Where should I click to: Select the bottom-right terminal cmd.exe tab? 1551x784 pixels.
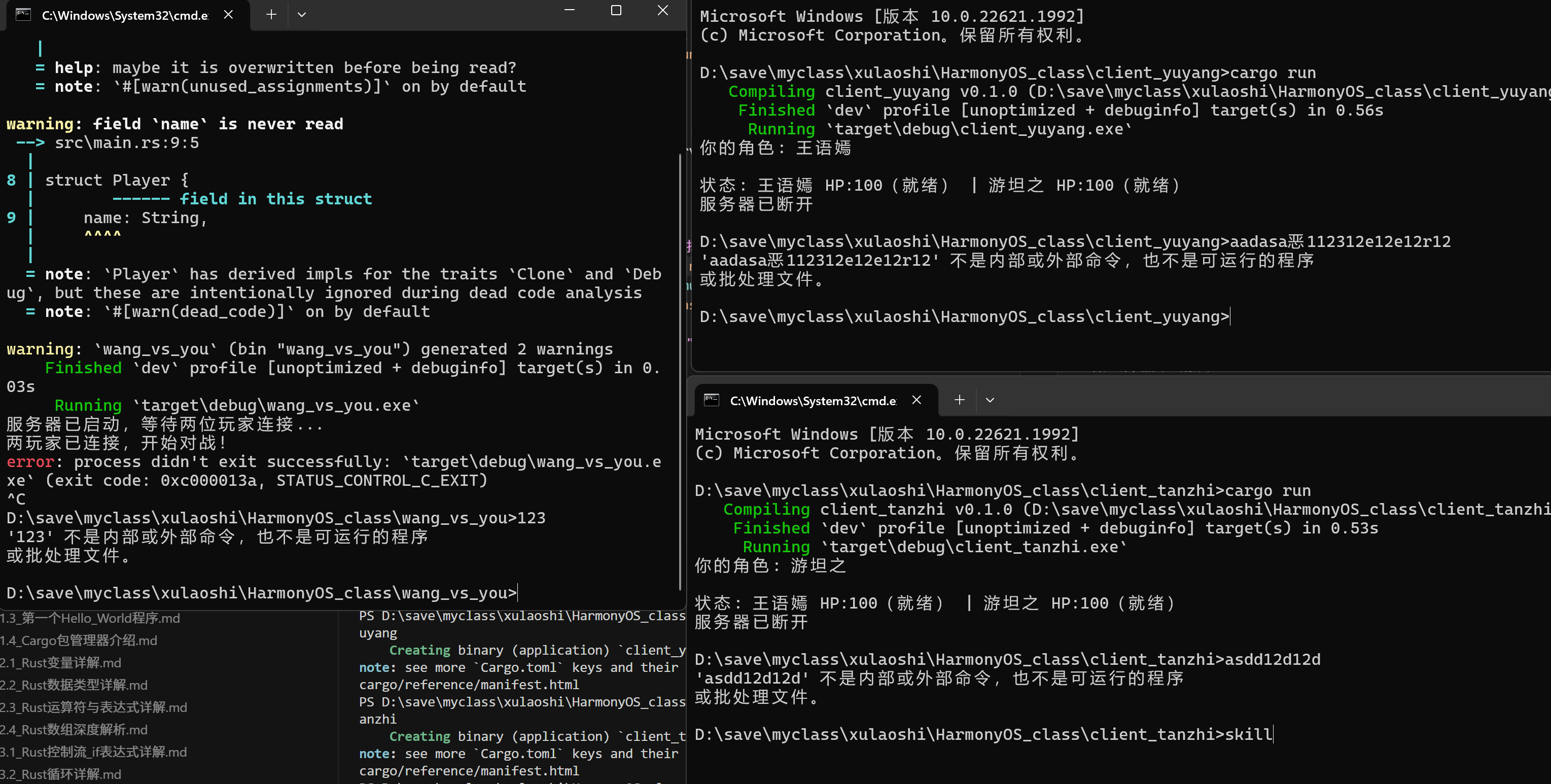[x=814, y=401]
